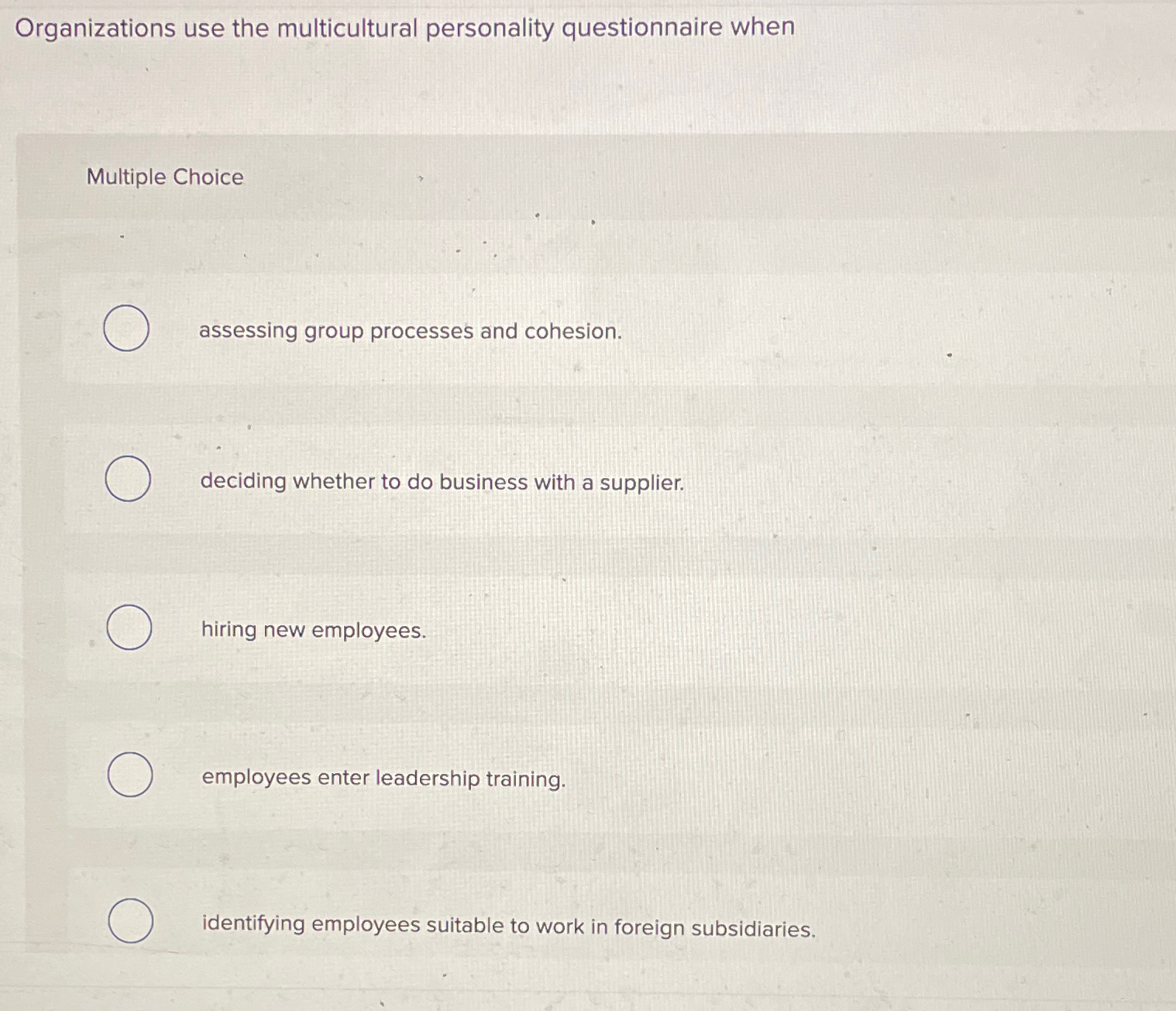Screen dimensions: 1176x1011
Task: Click the answer text 'hiring new employees'
Action: [313, 630]
